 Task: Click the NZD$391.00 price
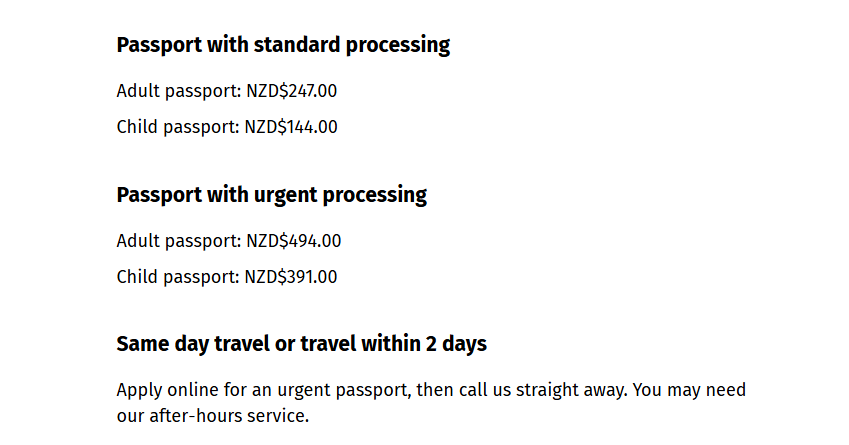[x=291, y=277]
